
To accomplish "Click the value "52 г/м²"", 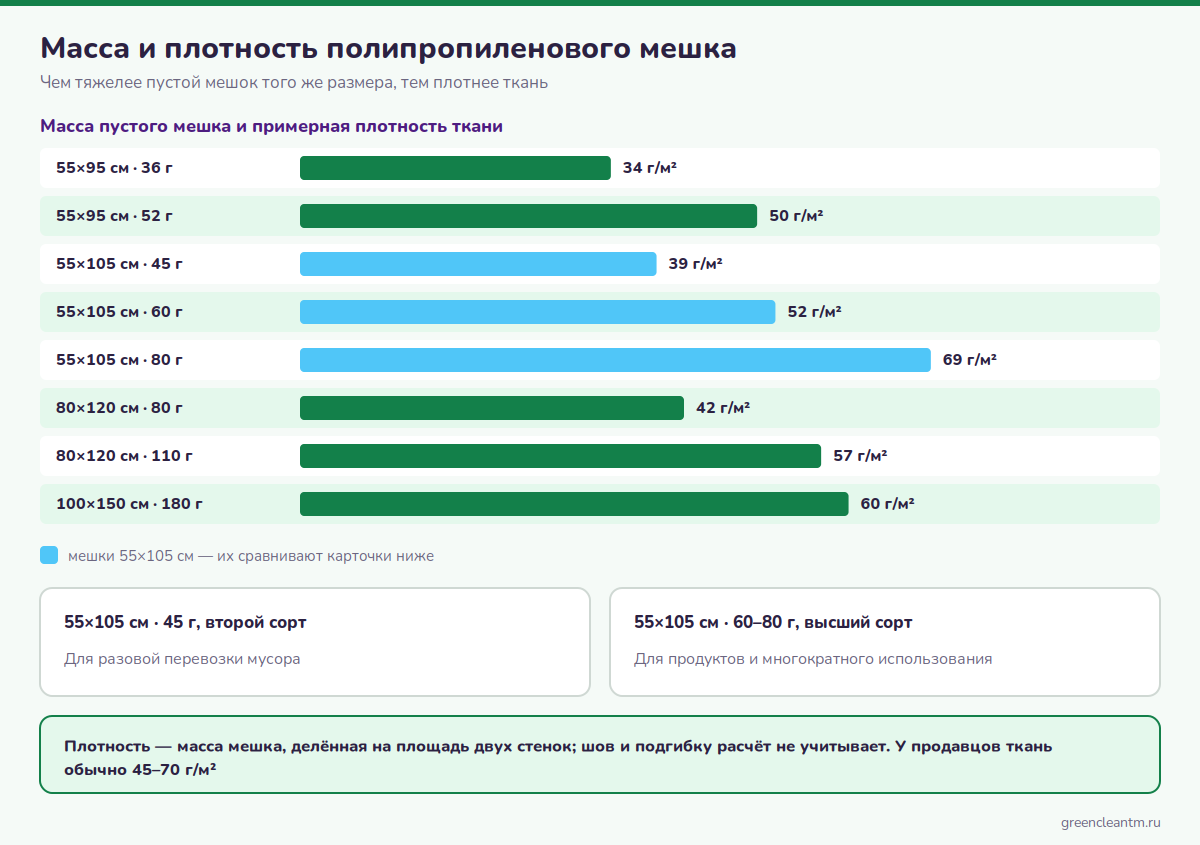I will pos(814,312).
